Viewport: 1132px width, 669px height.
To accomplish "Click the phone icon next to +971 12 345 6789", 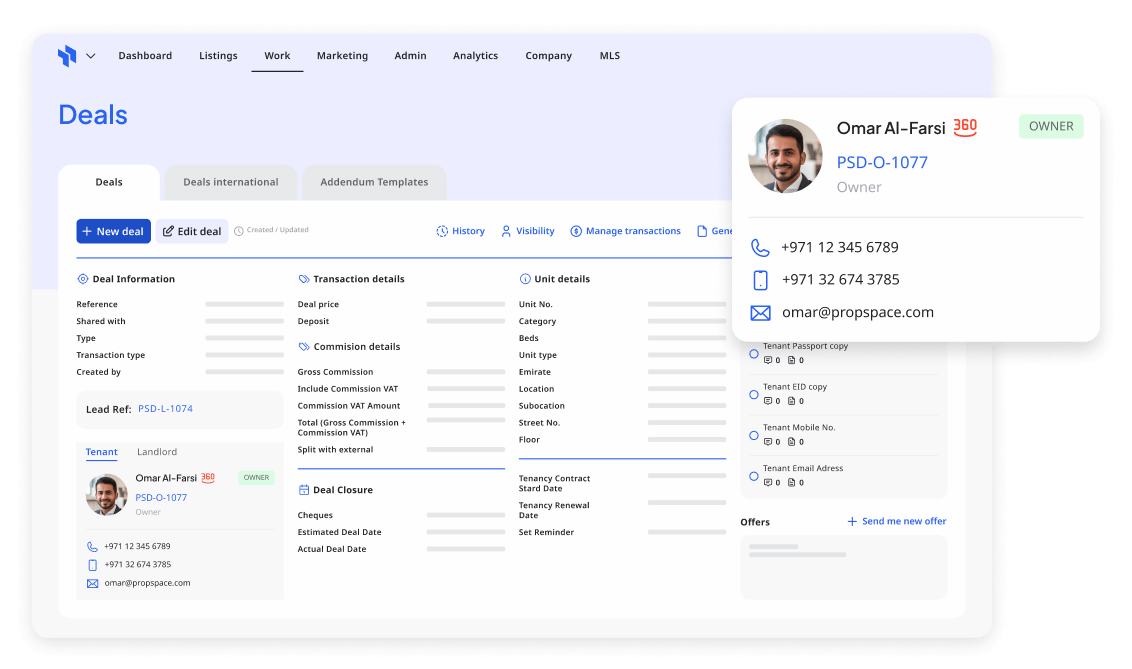I will point(760,246).
